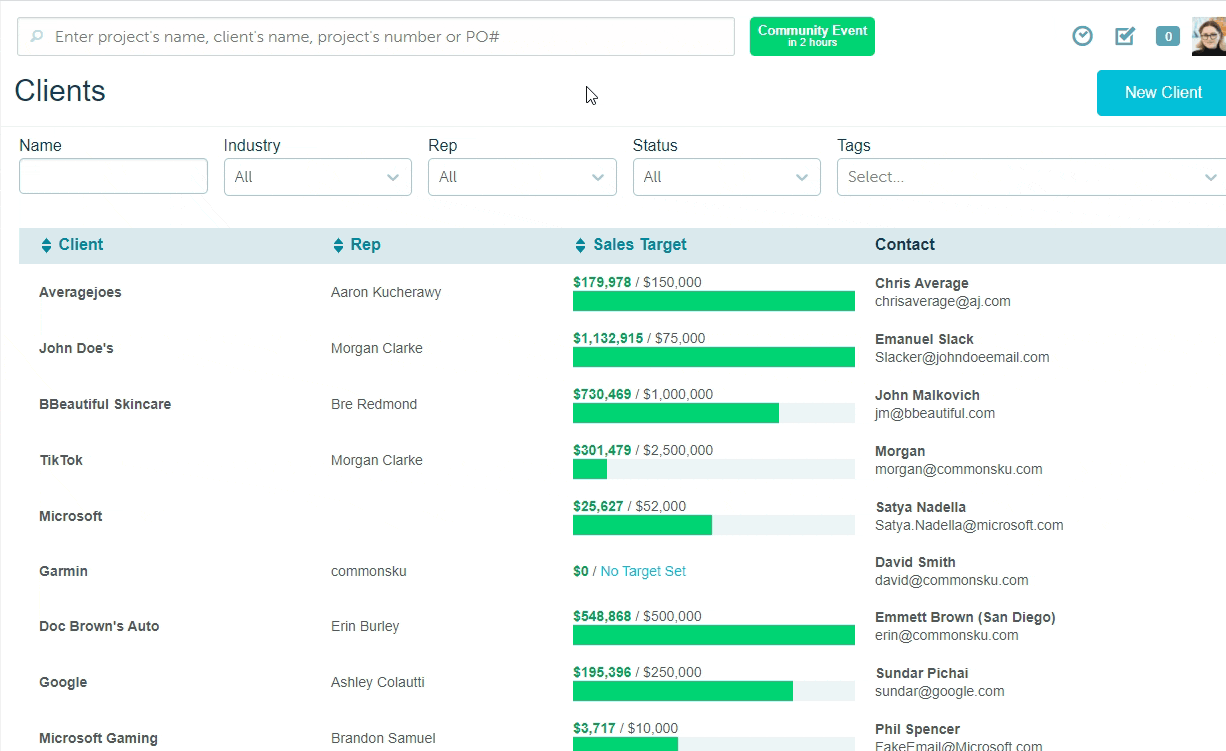Click the No Target Set link for Garmin

(643, 571)
